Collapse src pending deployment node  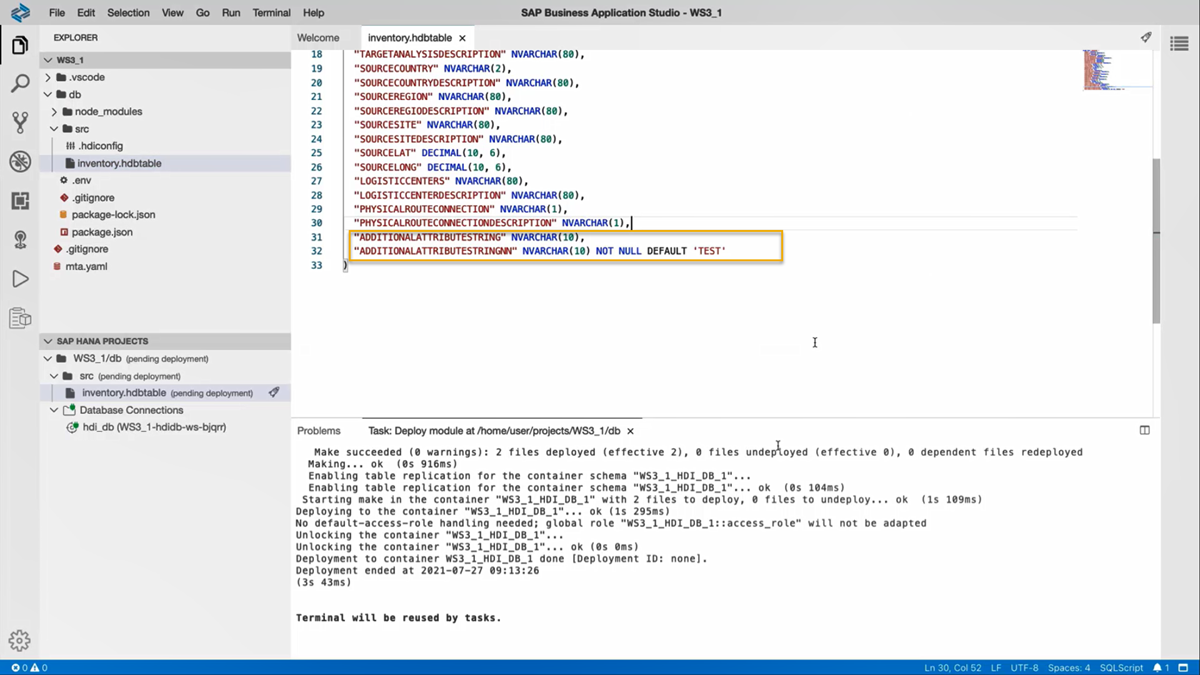pos(55,376)
